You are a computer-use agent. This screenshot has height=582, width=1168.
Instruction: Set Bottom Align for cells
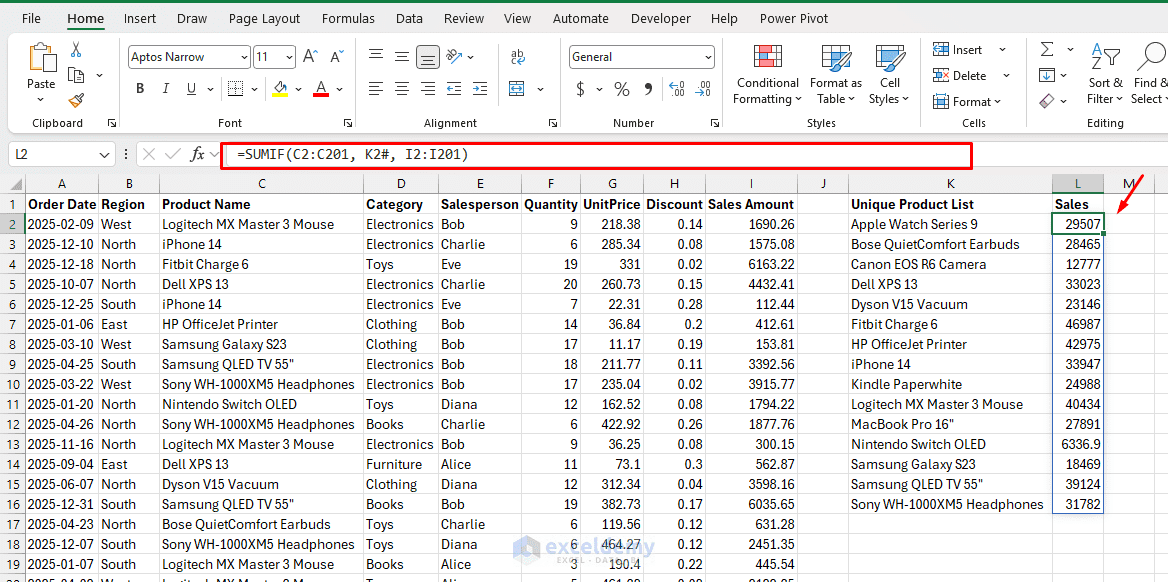point(428,57)
